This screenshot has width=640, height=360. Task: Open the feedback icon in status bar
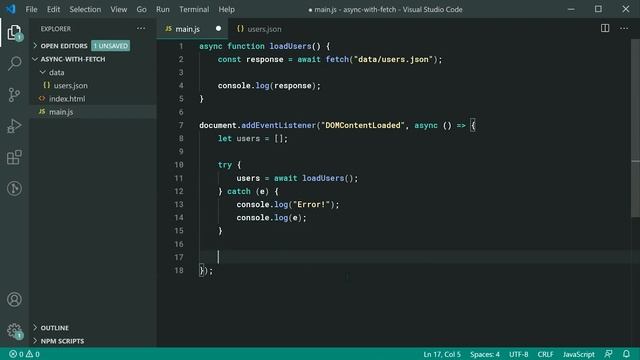608,354
